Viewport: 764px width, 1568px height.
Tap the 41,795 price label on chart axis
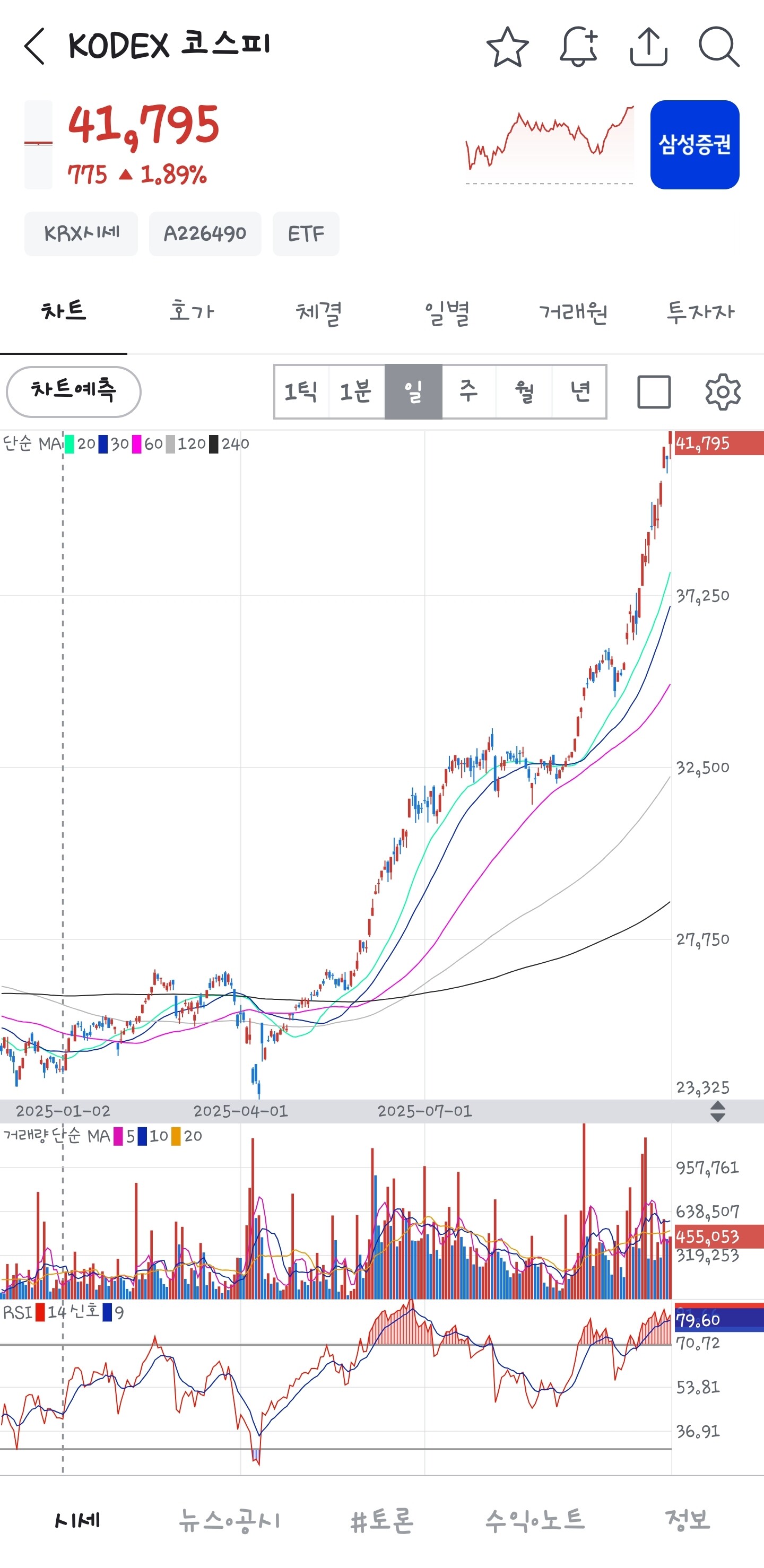point(719,443)
